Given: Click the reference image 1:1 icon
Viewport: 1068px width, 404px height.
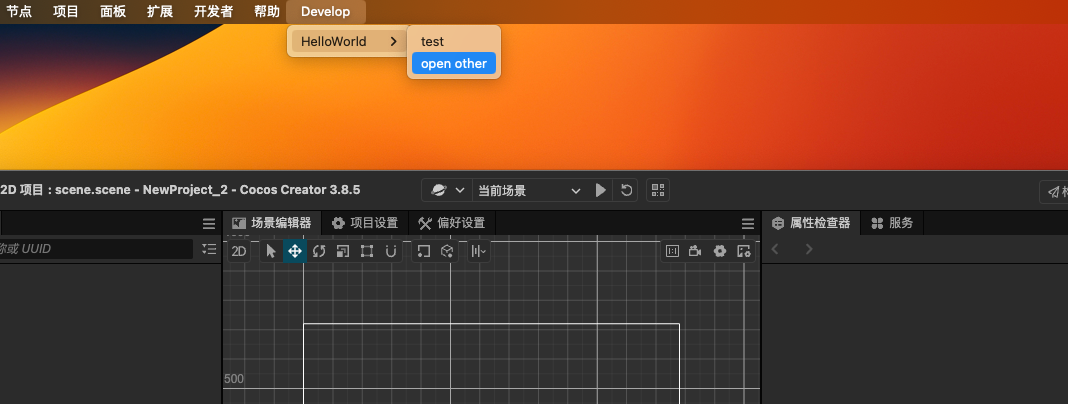Looking at the screenshot, I should pos(672,251).
